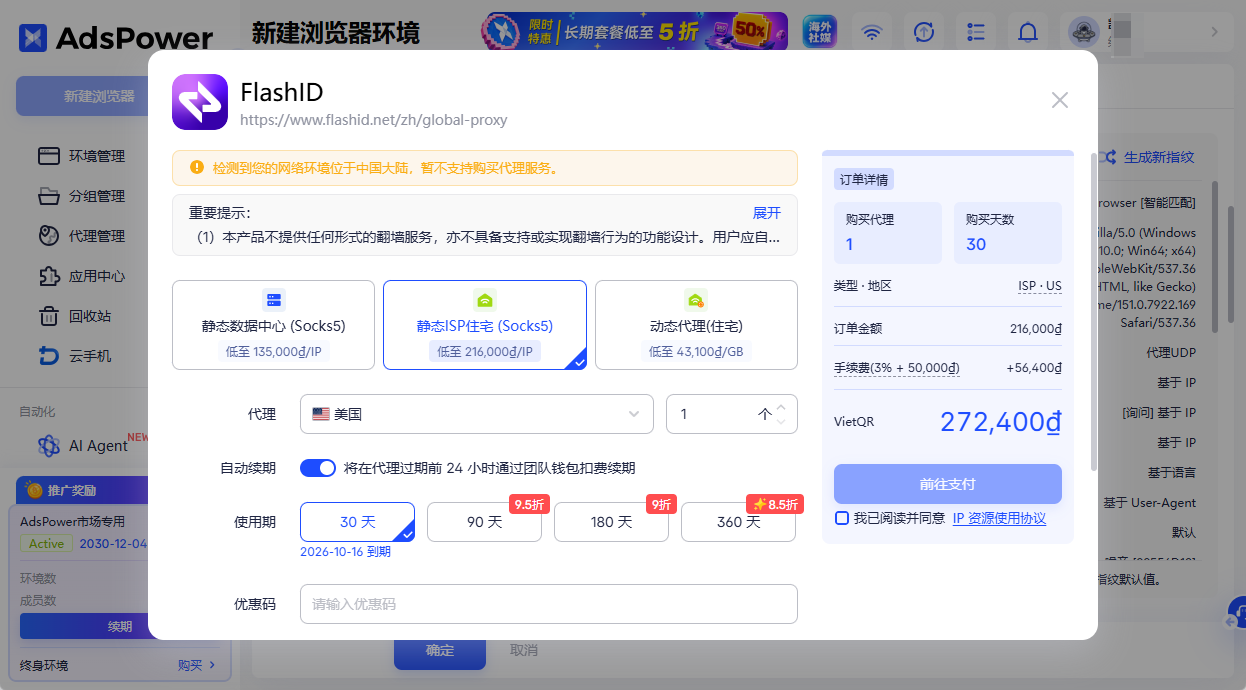Image resolution: width=1246 pixels, height=690 pixels.
Task: Click the 前往支付 payment button
Action: tap(948, 484)
